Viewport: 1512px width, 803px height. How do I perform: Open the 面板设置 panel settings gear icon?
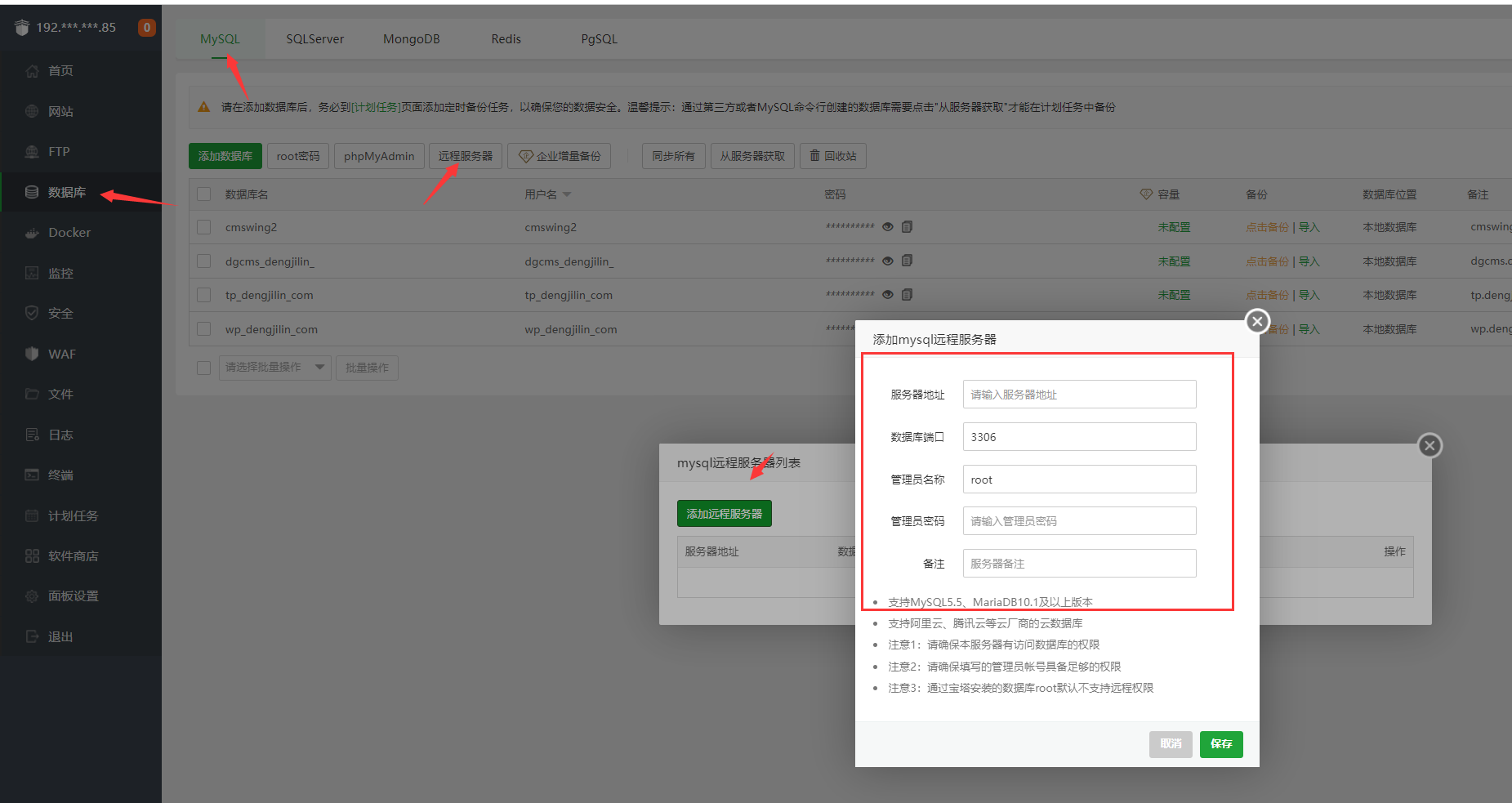(32, 596)
